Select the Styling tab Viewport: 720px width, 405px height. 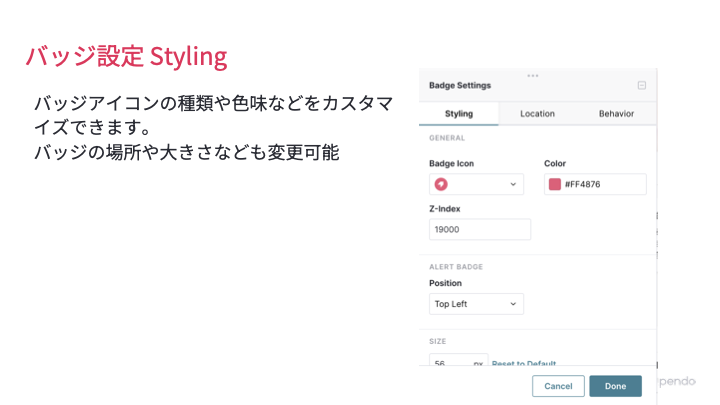click(459, 113)
